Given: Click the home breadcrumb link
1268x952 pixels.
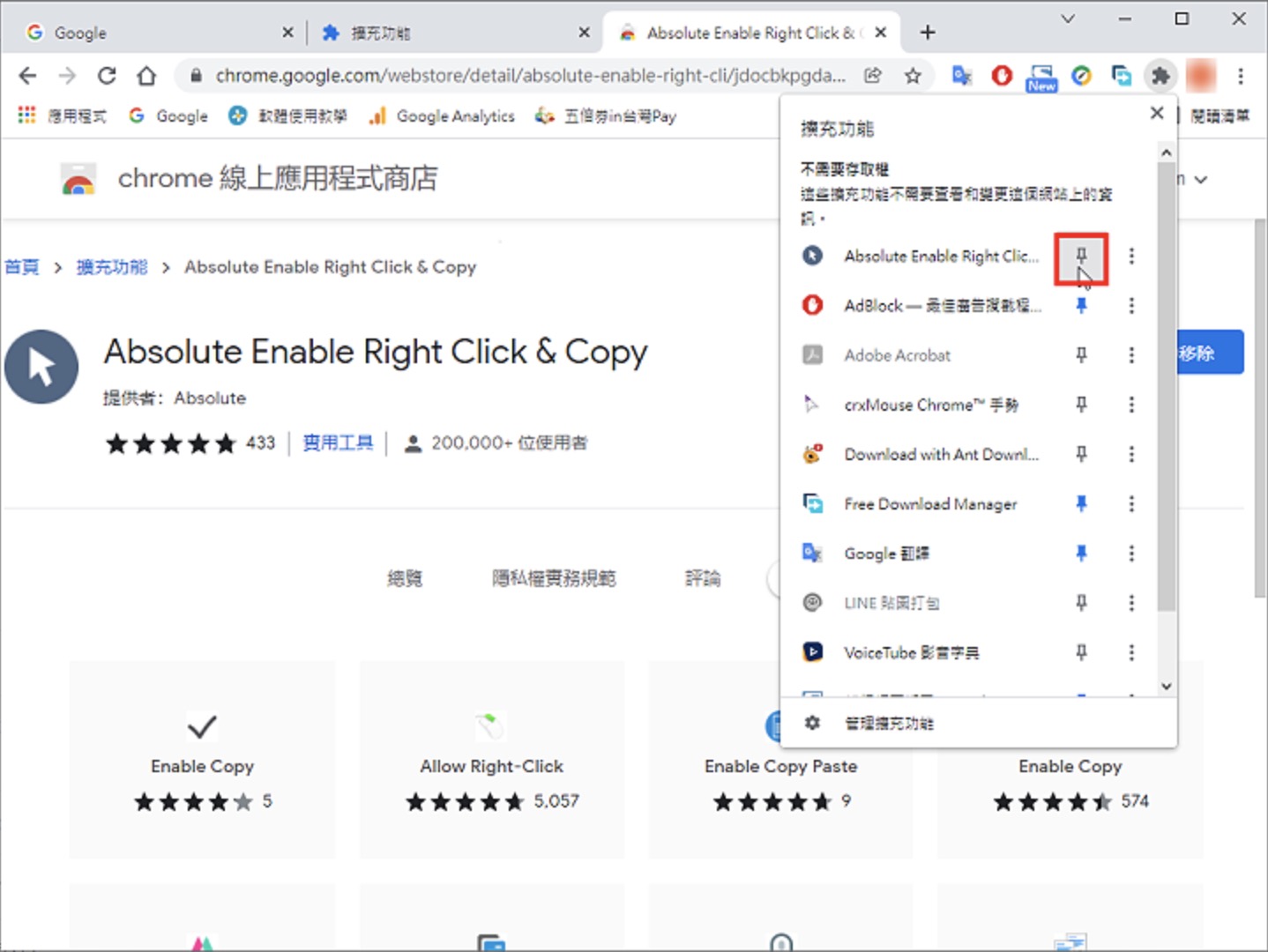Looking at the screenshot, I should coord(22,267).
